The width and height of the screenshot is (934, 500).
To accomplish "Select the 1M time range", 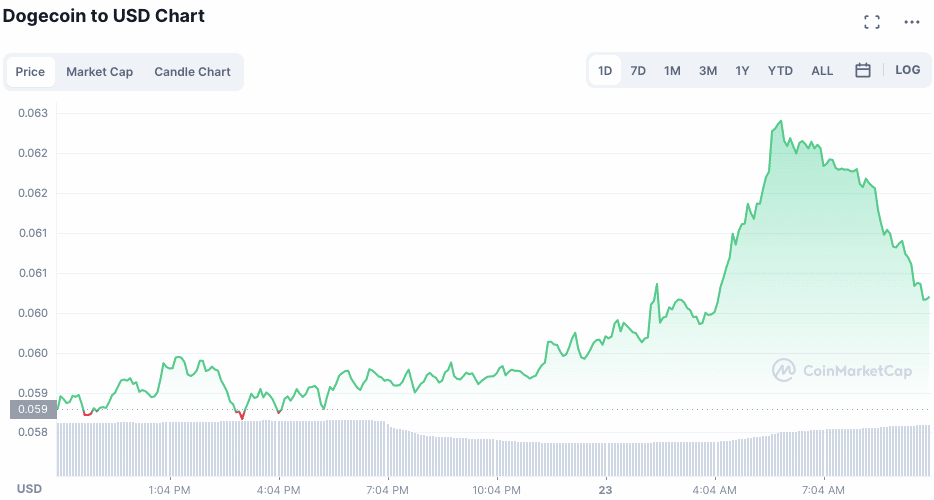I will click(672, 71).
